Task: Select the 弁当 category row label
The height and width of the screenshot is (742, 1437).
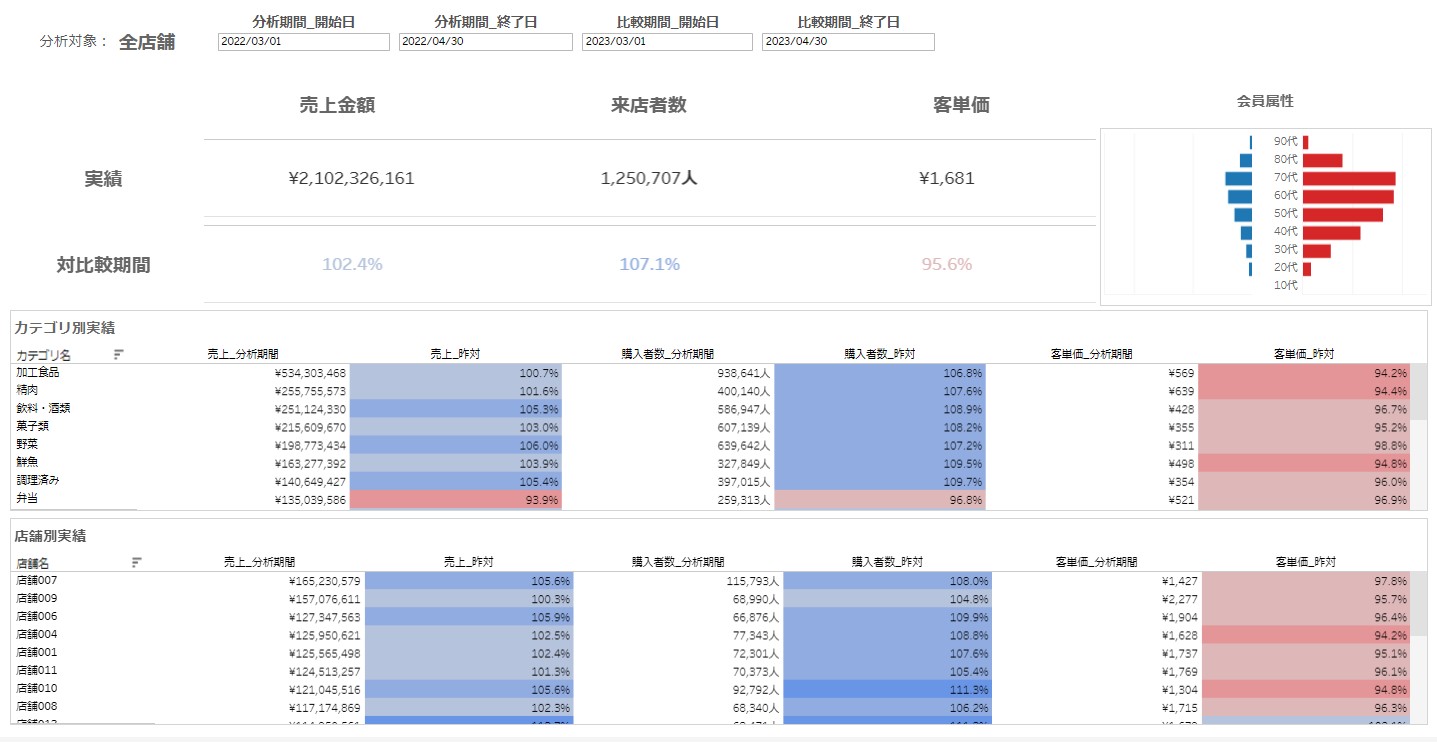Action: coord(27,498)
